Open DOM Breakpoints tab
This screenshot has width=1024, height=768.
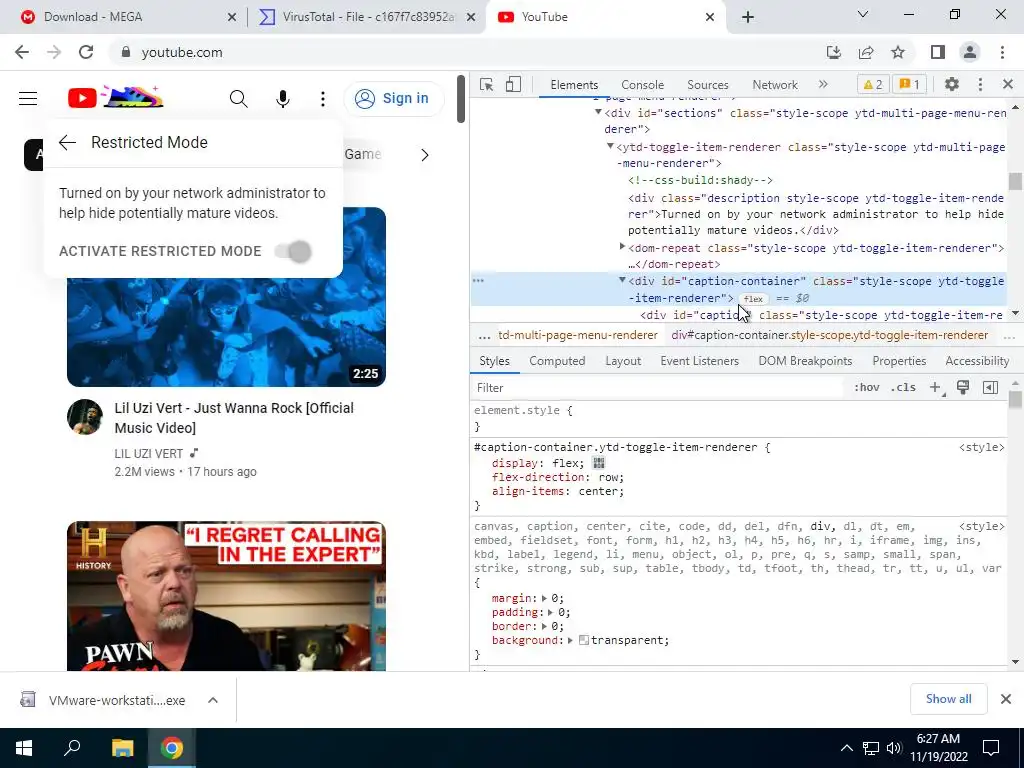coord(805,361)
